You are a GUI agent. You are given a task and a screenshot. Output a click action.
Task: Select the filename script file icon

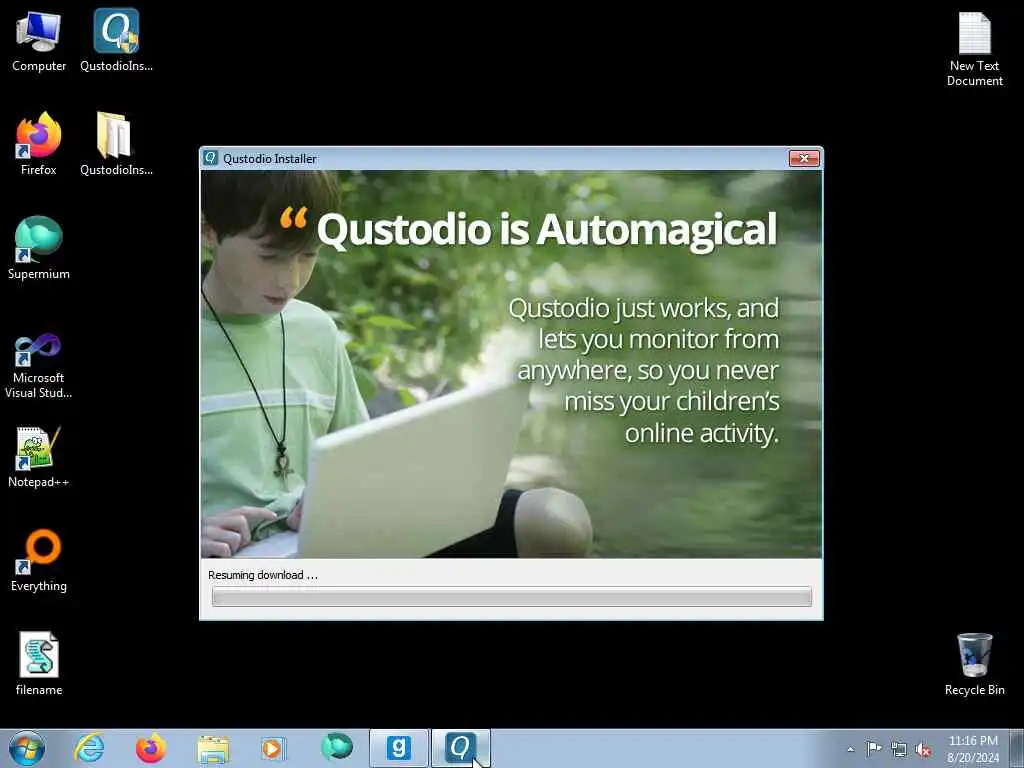pyautogui.click(x=39, y=664)
